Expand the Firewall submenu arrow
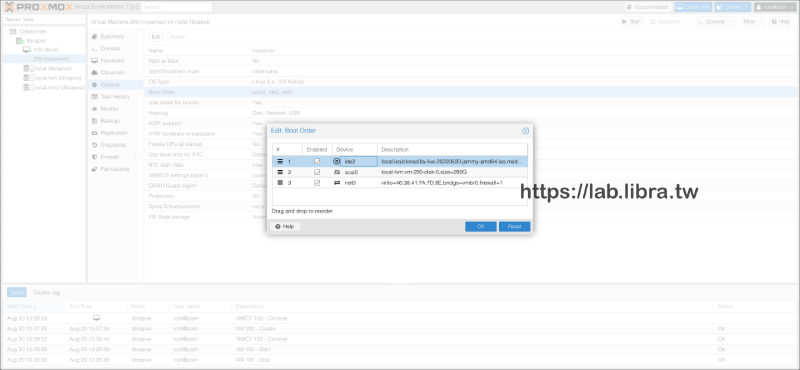 [136, 157]
